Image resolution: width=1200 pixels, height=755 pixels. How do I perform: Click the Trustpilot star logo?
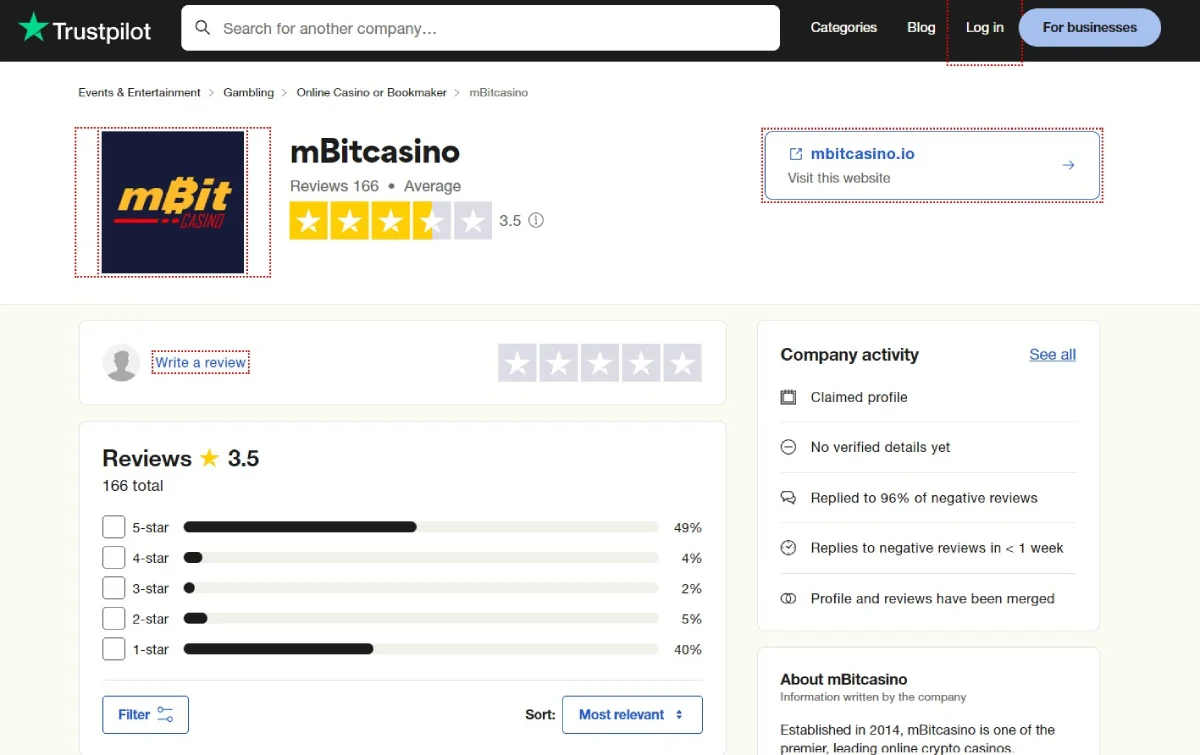(x=34, y=29)
